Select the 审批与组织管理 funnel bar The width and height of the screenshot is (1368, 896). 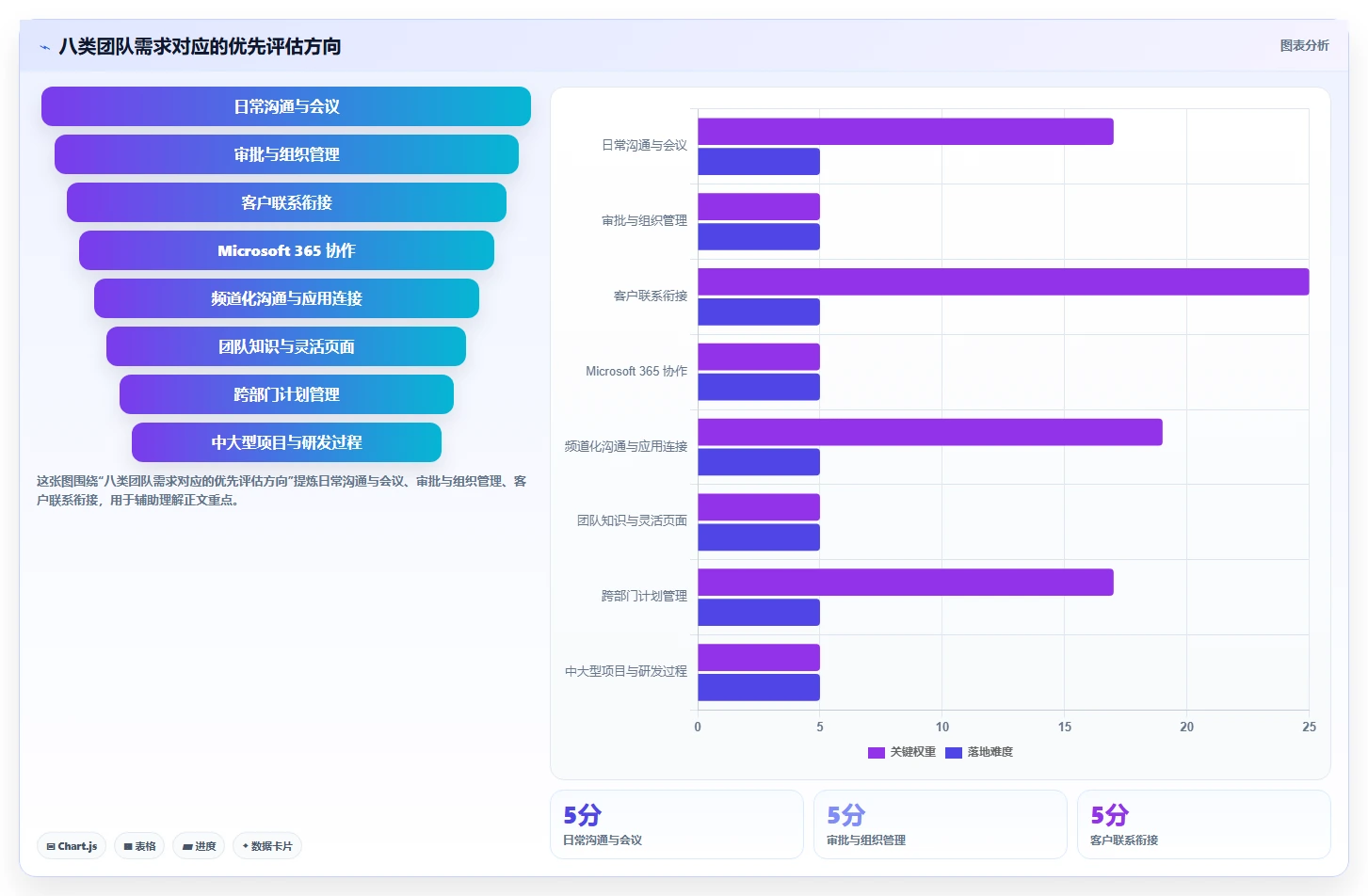point(286,154)
